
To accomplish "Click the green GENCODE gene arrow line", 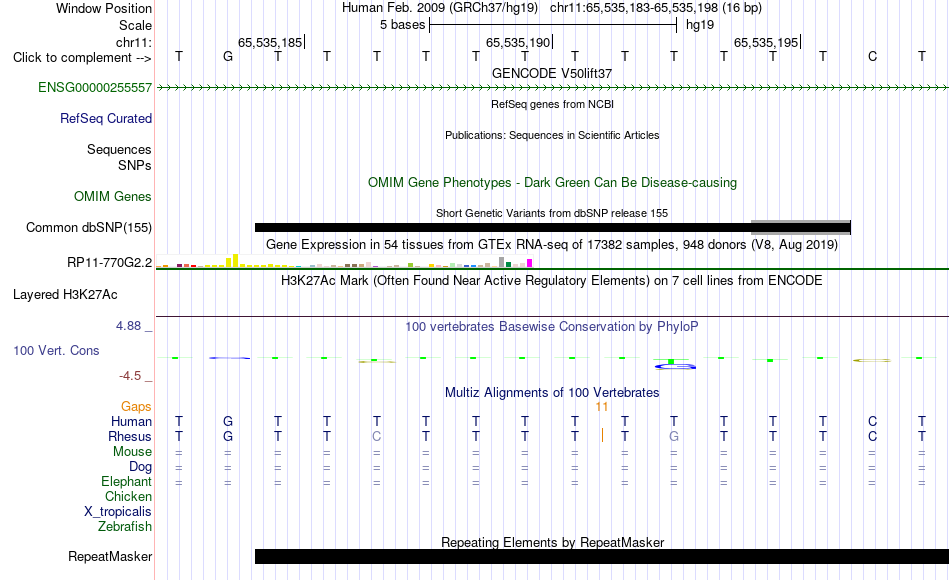I will click(552, 88).
